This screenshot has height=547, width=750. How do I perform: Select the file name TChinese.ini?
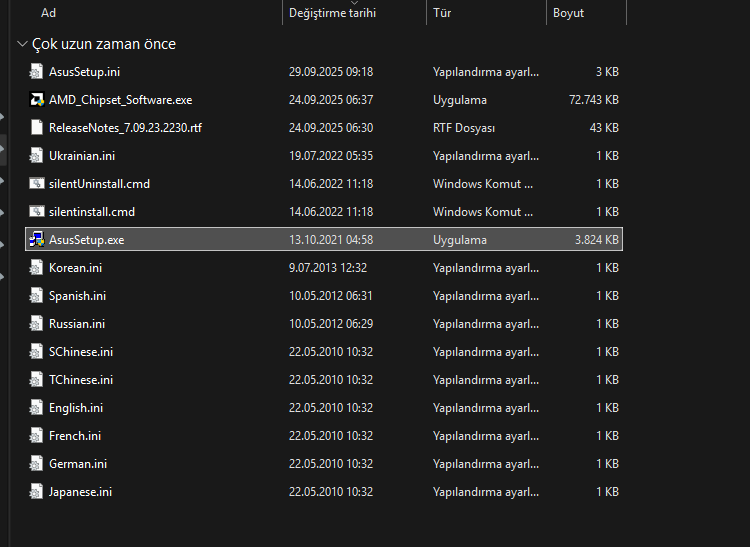pos(81,380)
